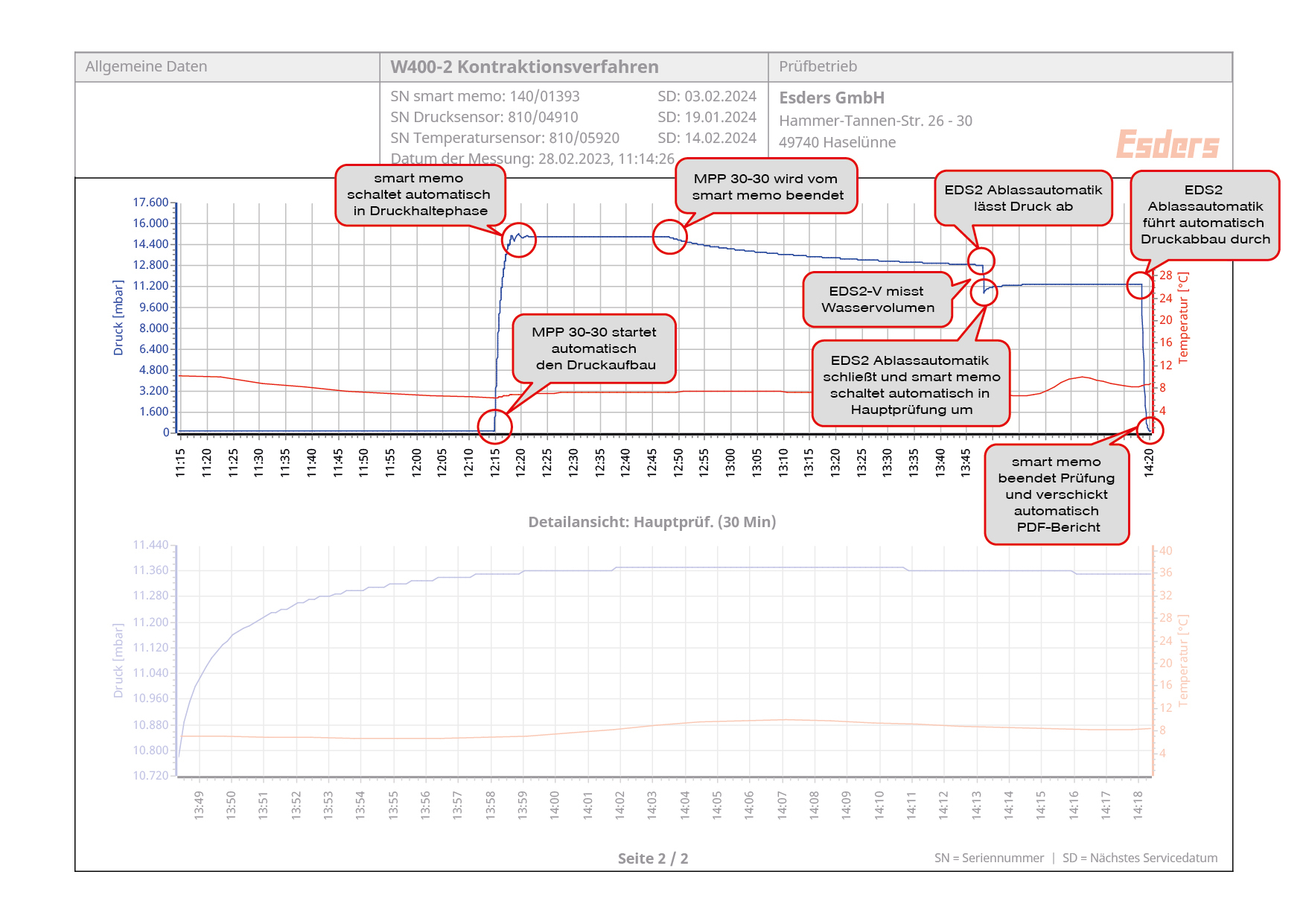Click 'Druck [mbar]' axis label of upper chart
This screenshot has height=924, width=1306.
pos(118,318)
